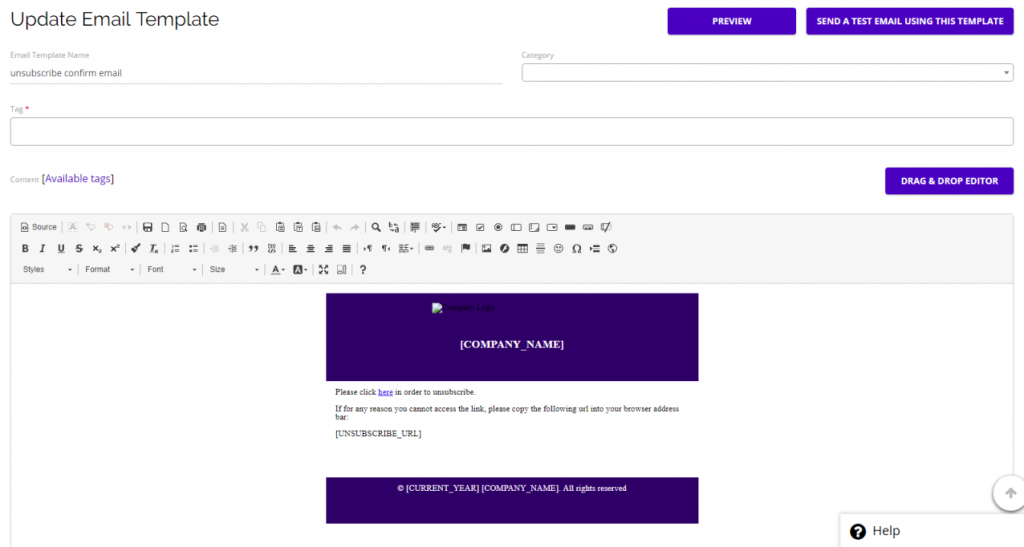This screenshot has width=1024, height=547.
Task: Open the Background Color picker
Action: (300, 269)
